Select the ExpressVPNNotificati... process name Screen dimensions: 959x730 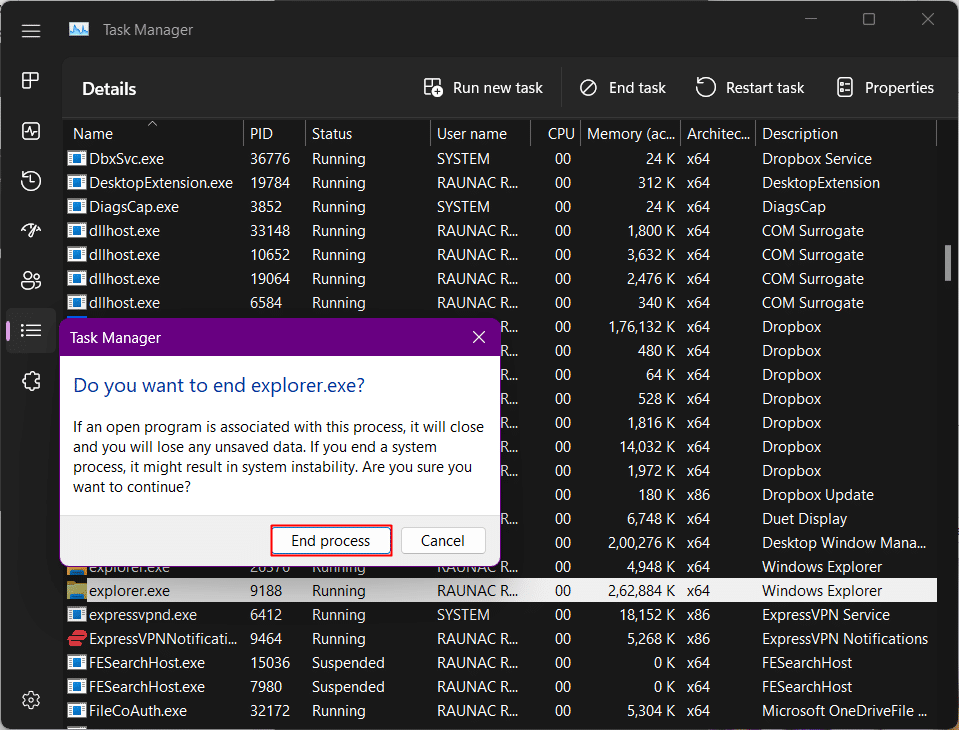coord(163,638)
